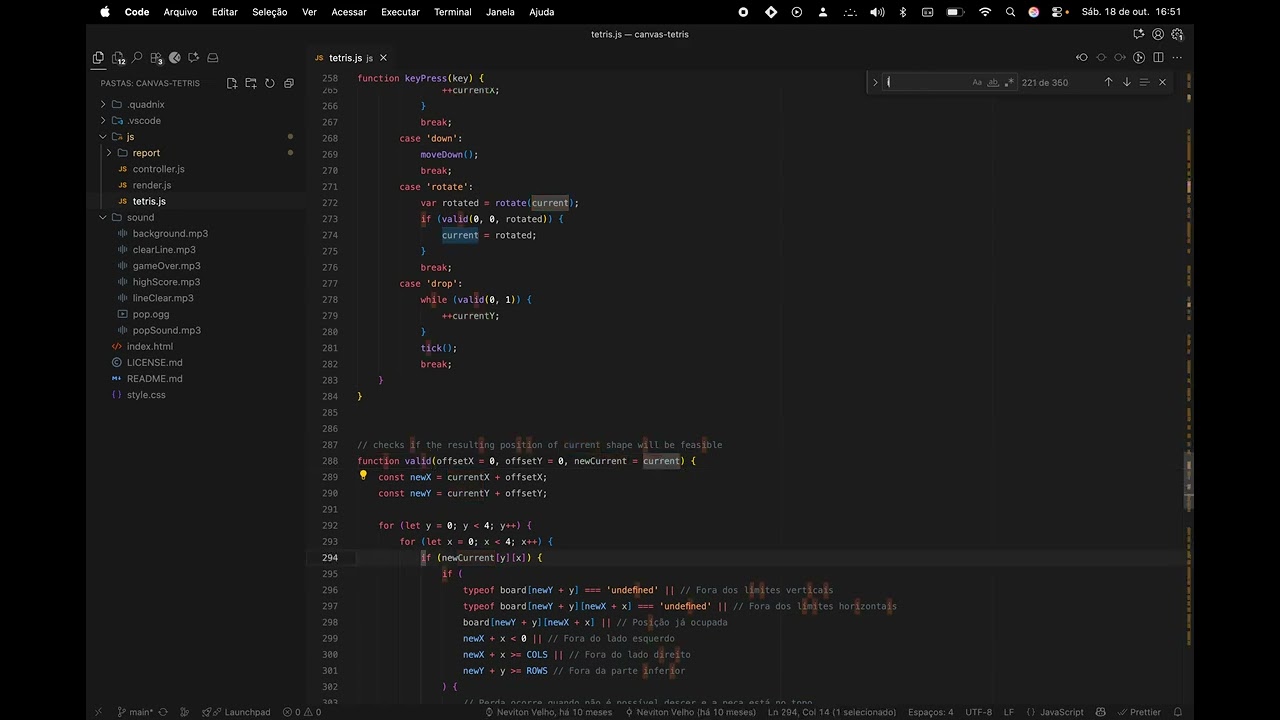Open Source Control view with 12 badge
This screenshot has width=1280, height=720.
click(118, 58)
